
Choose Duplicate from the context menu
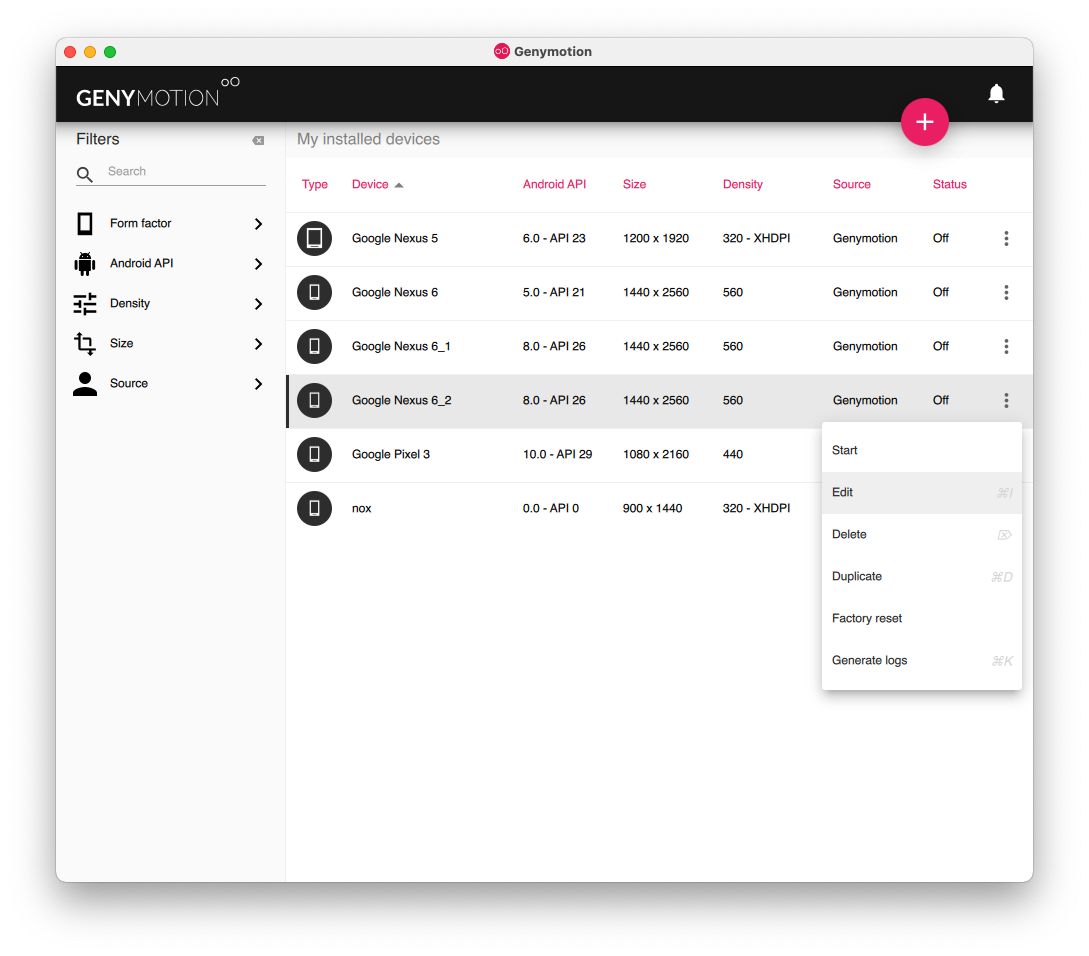click(x=922, y=577)
